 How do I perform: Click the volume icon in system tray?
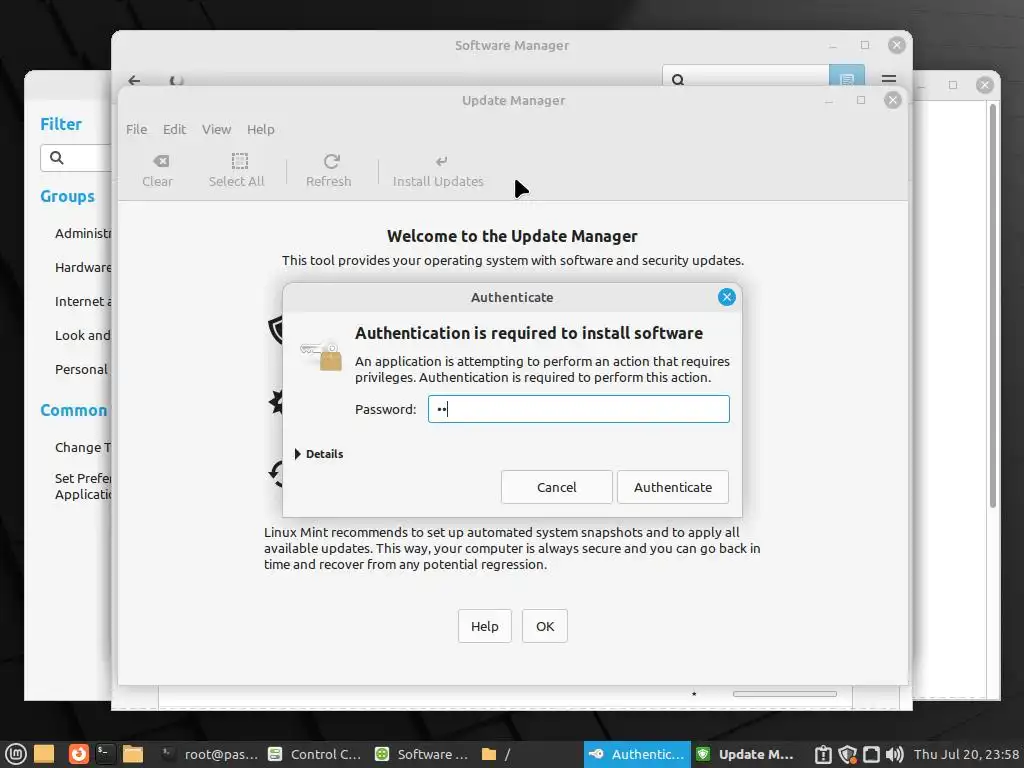click(895, 754)
